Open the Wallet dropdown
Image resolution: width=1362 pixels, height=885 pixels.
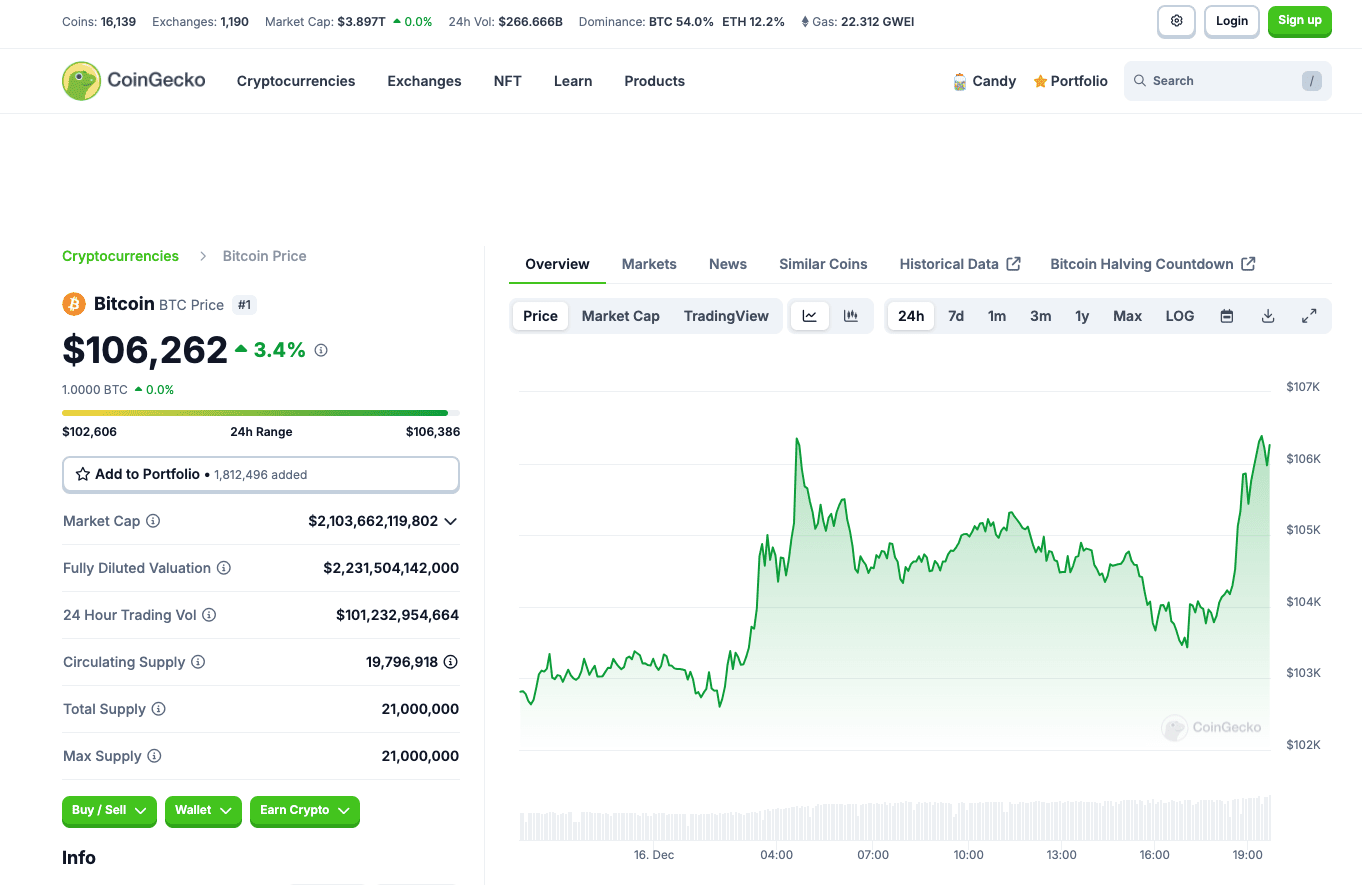coord(203,810)
